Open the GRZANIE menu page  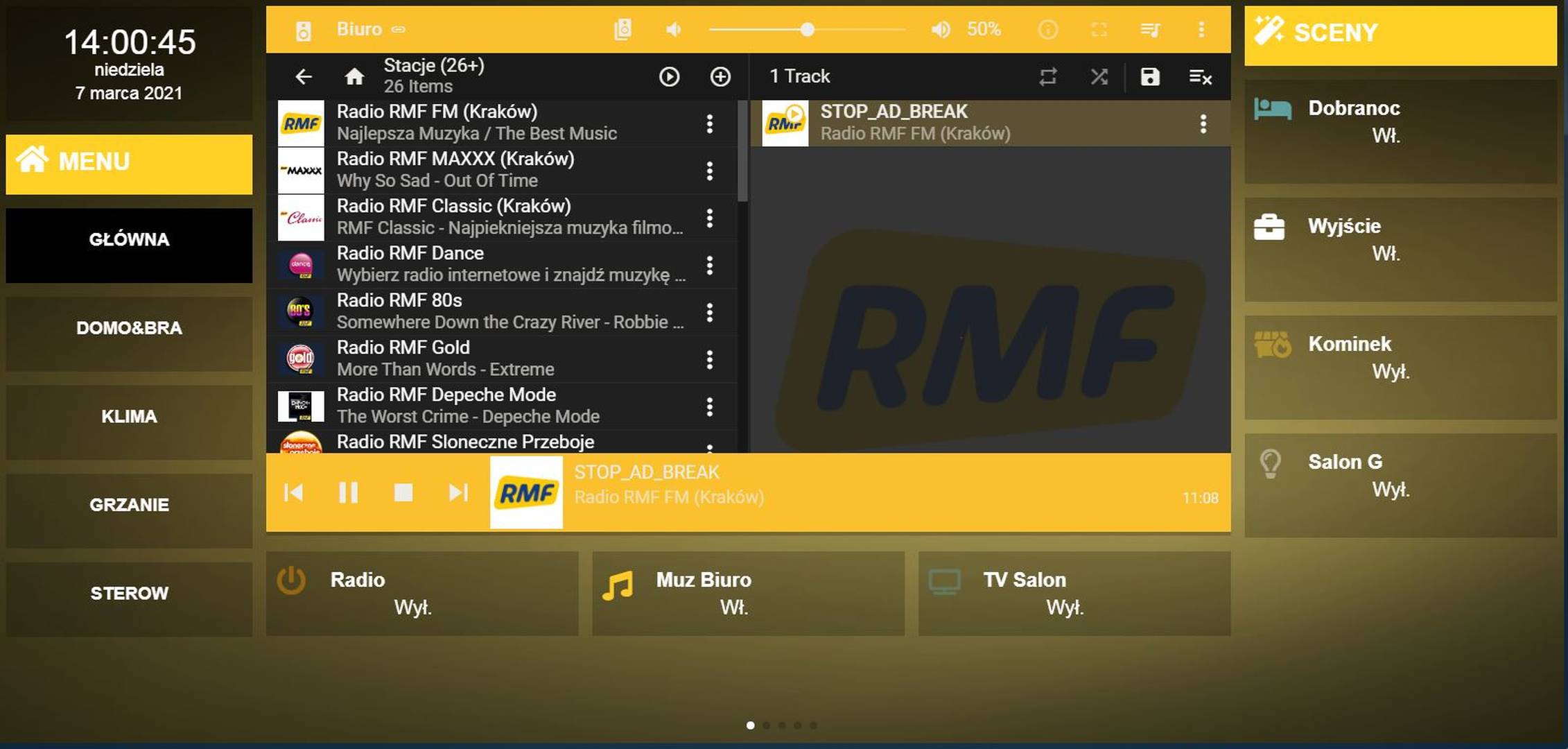(129, 505)
